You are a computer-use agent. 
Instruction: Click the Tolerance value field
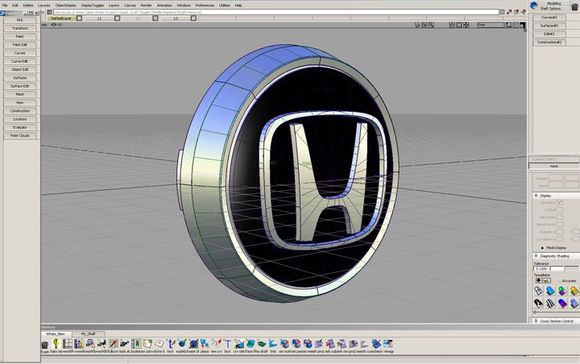[542, 269]
